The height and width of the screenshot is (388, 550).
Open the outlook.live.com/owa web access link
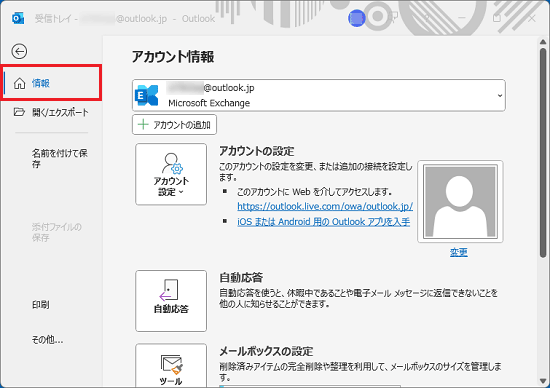pyautogui.click(x=325, y=206)
